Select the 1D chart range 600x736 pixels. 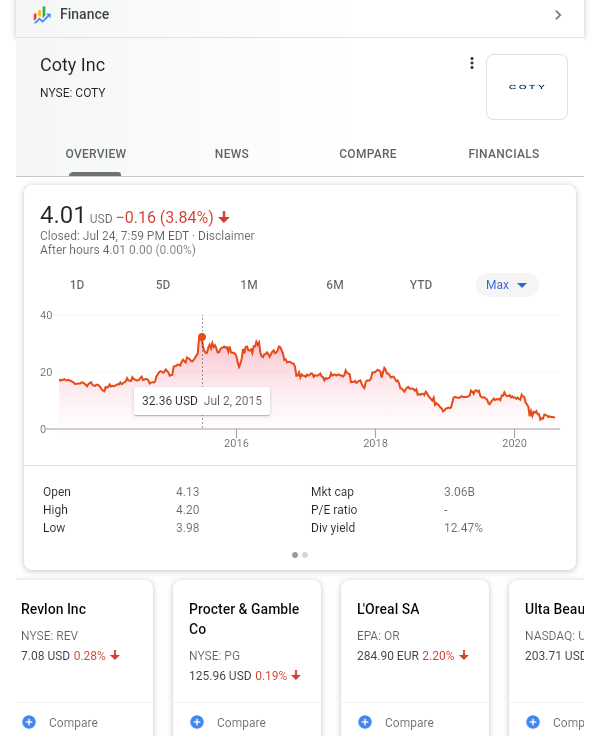pyautogui.click(x=77, y=285)
